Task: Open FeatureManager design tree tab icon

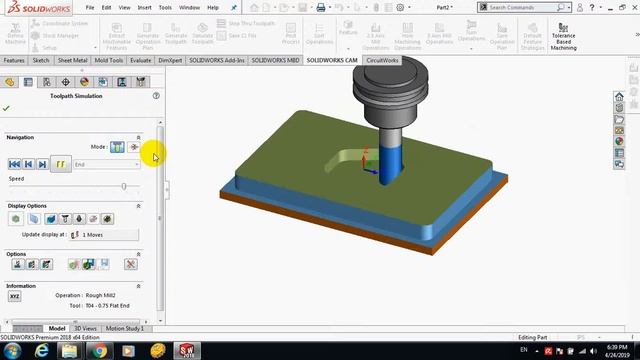Action: (9, 82)
